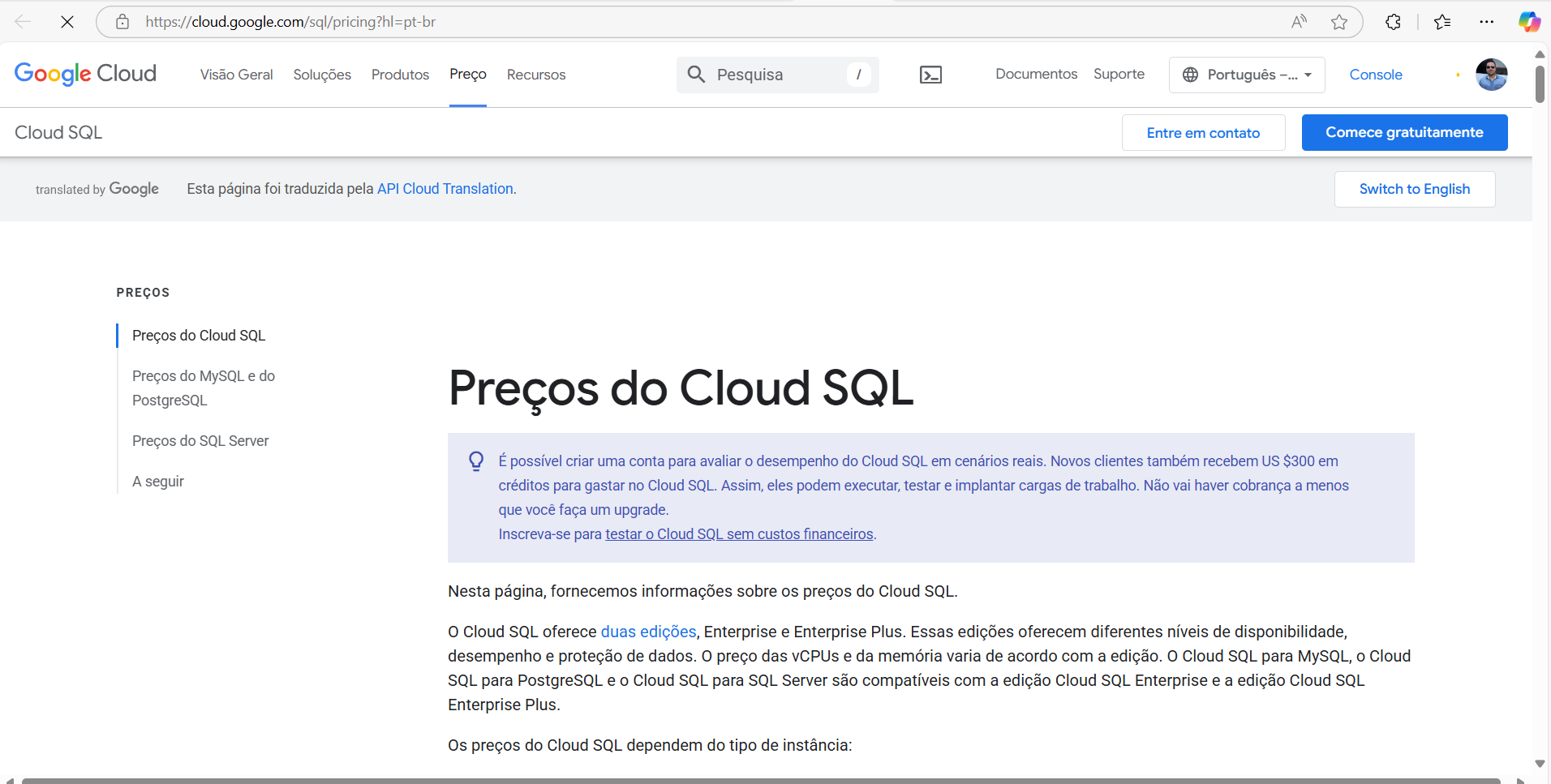Add this page to favorites
The width and height of the screenshot is (1551, 784).
click(1339, 22)
